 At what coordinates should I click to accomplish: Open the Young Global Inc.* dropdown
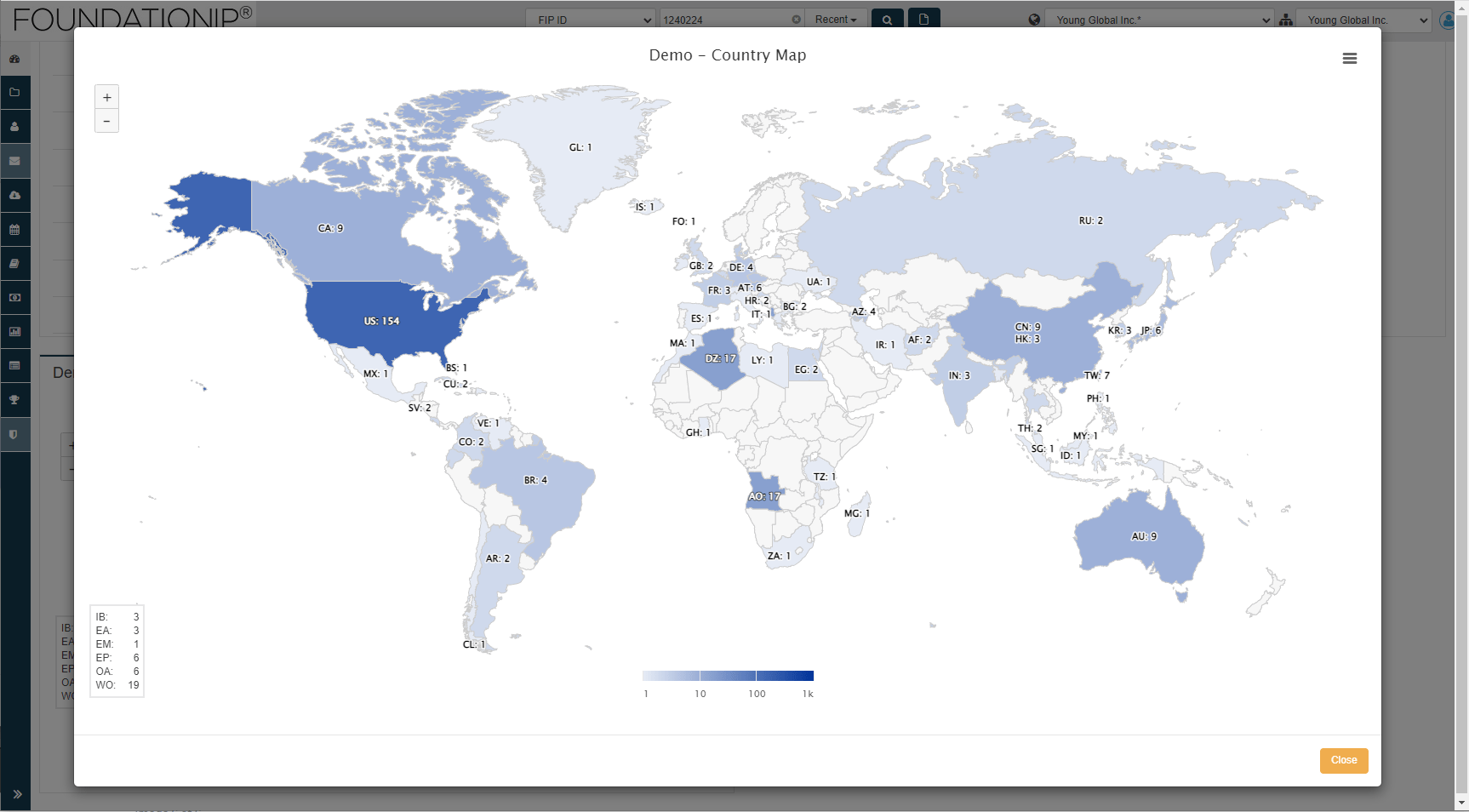coord(1159,20)
